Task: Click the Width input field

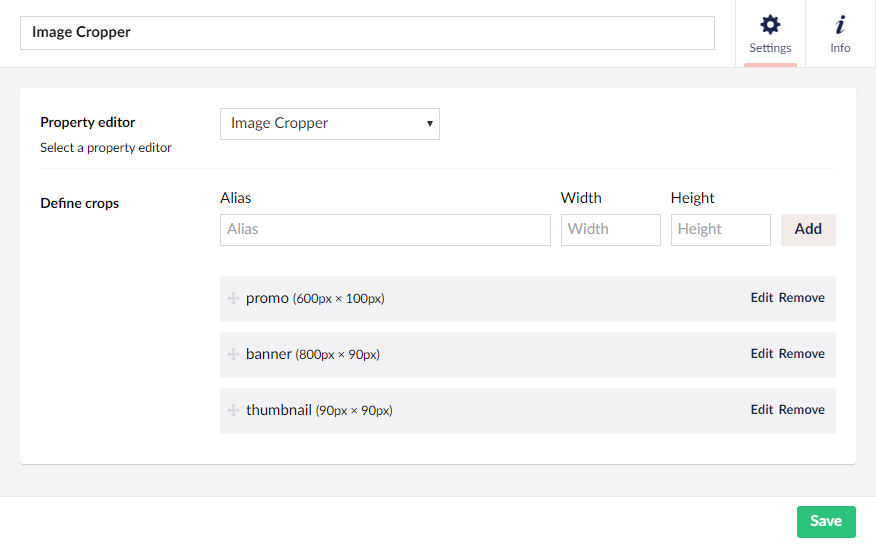Action: [x=611, y=229]
